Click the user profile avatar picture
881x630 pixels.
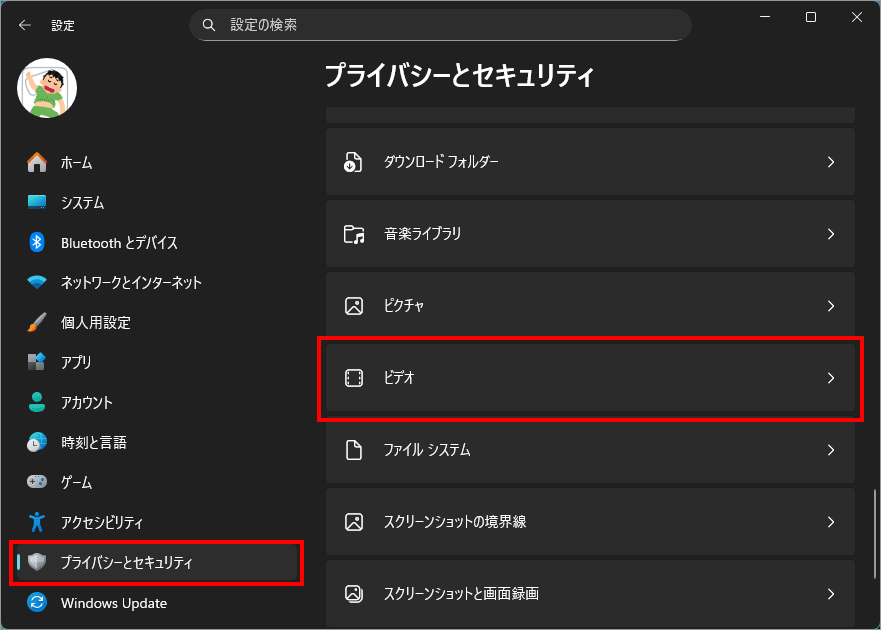47,87
